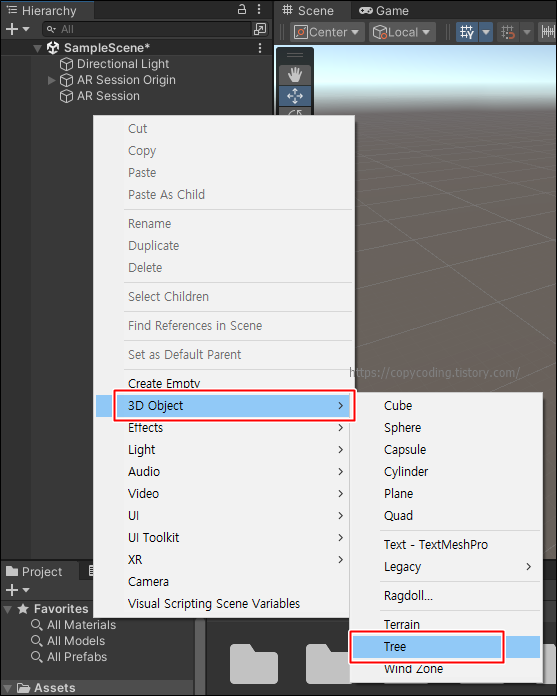The height and width of the screenshot is (696, 557).
Task: Collapse the SampleScene tree
Action: tap(38, 48)
